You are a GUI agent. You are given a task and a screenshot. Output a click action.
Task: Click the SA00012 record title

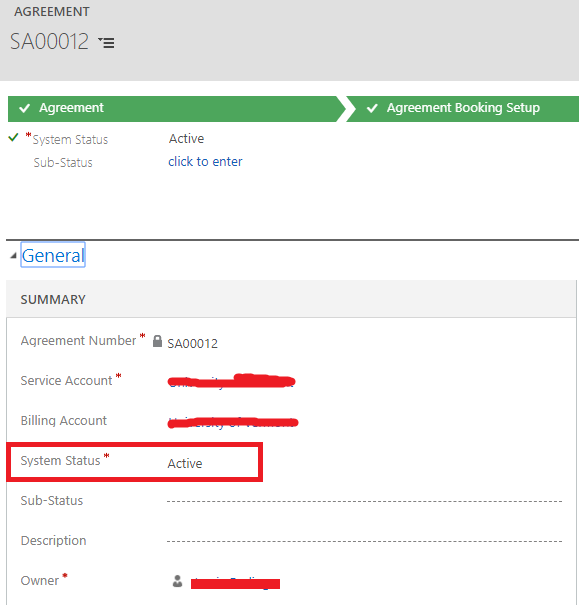[49, 41]
